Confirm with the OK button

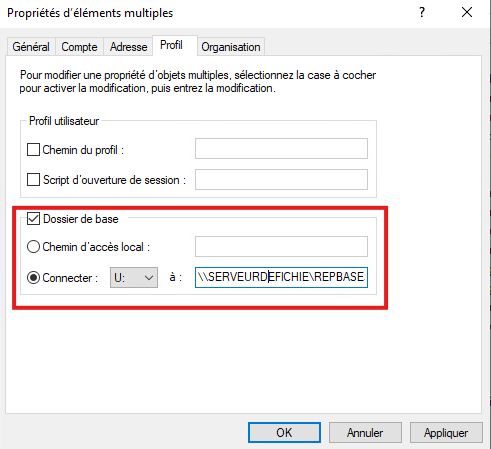click(284, 433)
